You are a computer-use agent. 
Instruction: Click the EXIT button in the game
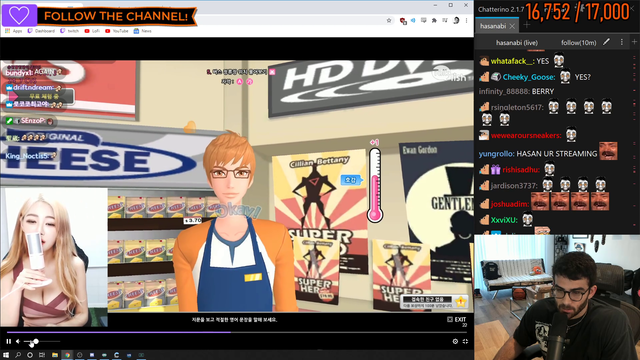click(457, 320)
